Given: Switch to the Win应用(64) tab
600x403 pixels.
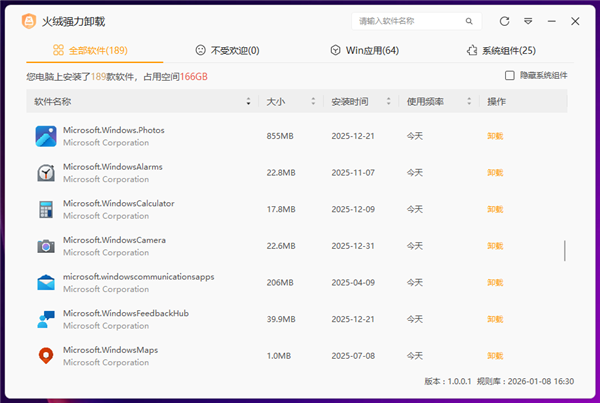Looking at the screenshot, I should tap(365, 50).
